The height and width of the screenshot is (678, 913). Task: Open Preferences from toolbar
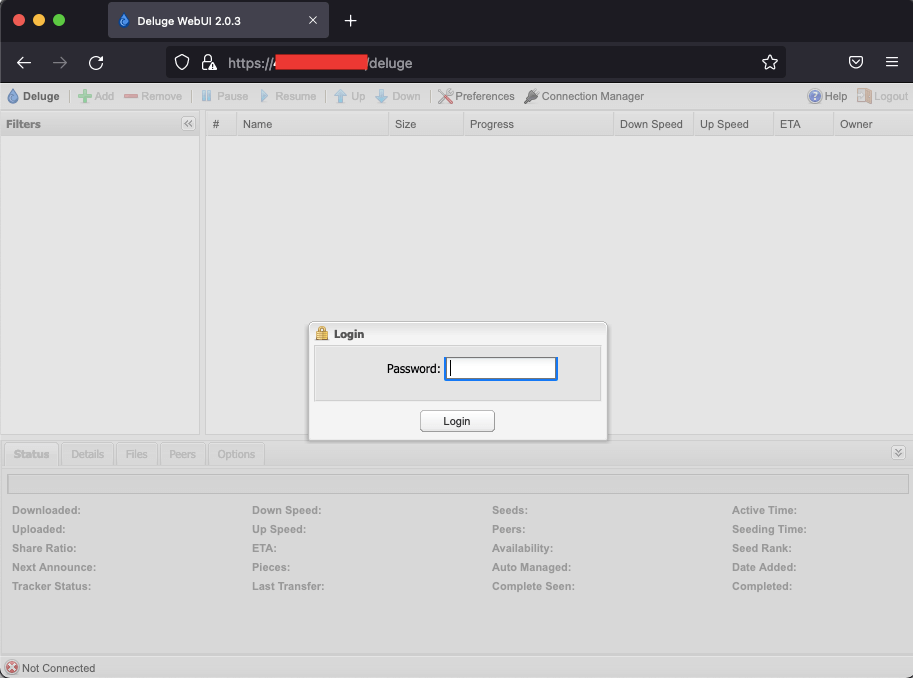coord(476,96)
